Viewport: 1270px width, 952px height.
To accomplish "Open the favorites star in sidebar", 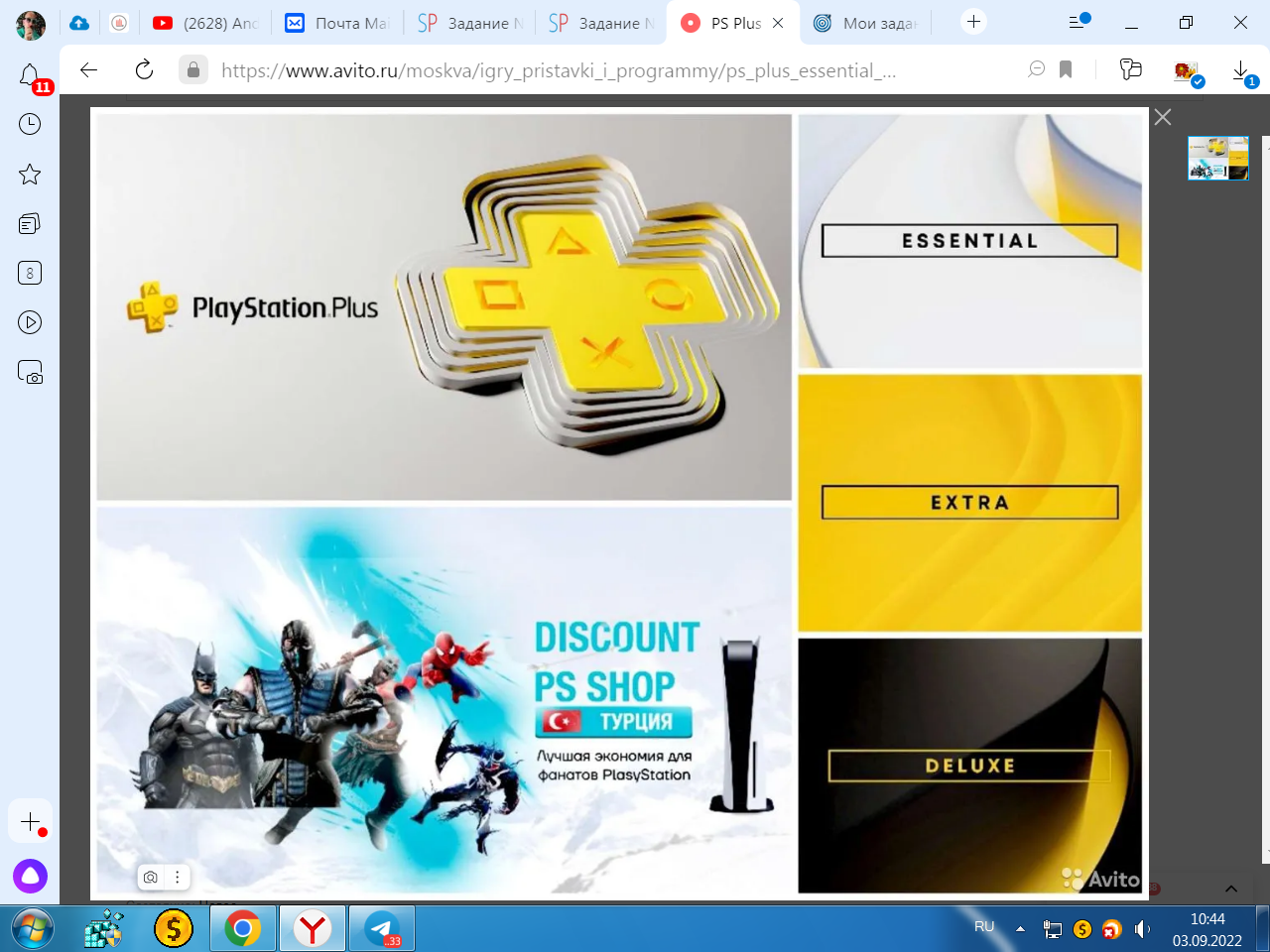I will (x=30, y=175).
